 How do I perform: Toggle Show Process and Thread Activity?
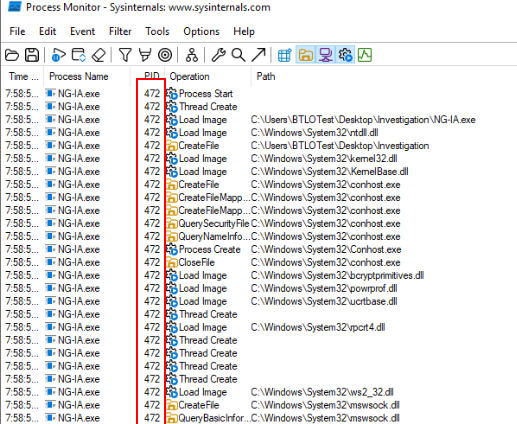pos(346,55)
